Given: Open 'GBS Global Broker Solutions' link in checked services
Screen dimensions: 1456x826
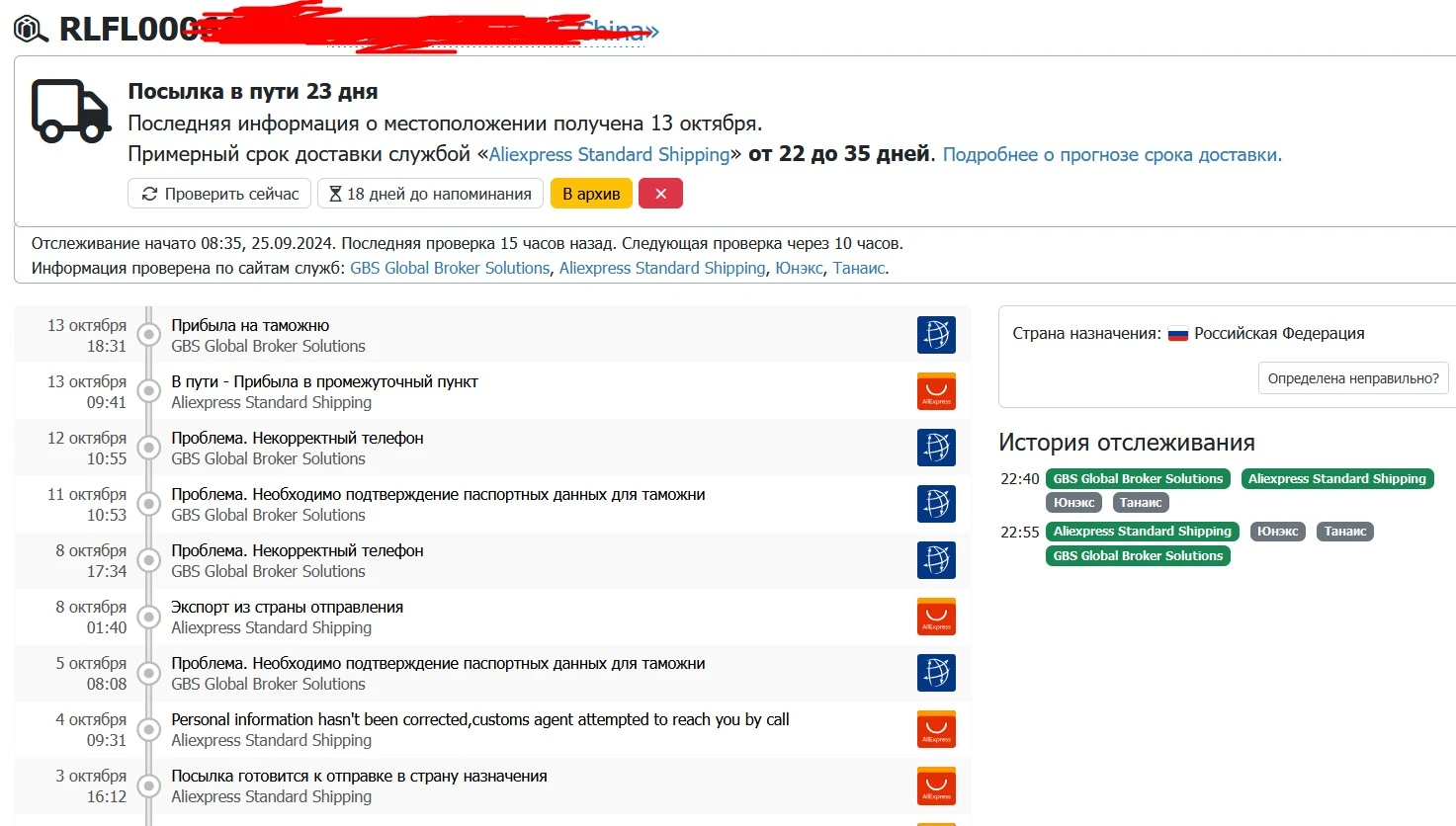Looking at the screenshot, I should coord(450,268).
